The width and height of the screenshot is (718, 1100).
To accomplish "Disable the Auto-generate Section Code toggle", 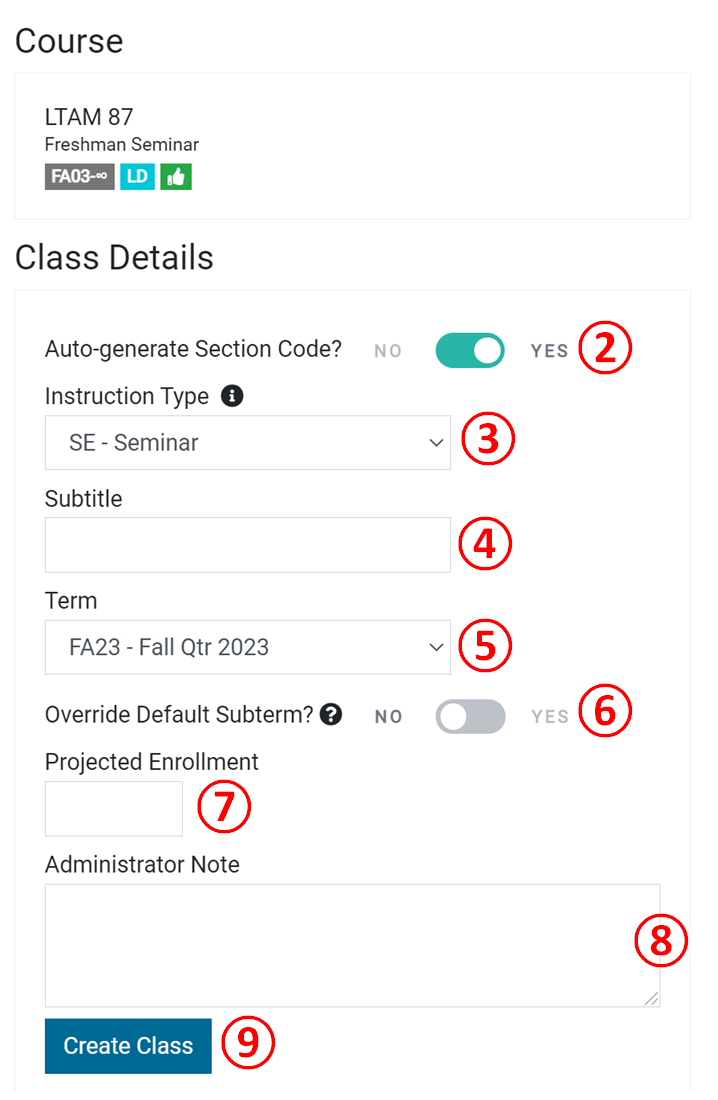I will (x=470, y=348).
